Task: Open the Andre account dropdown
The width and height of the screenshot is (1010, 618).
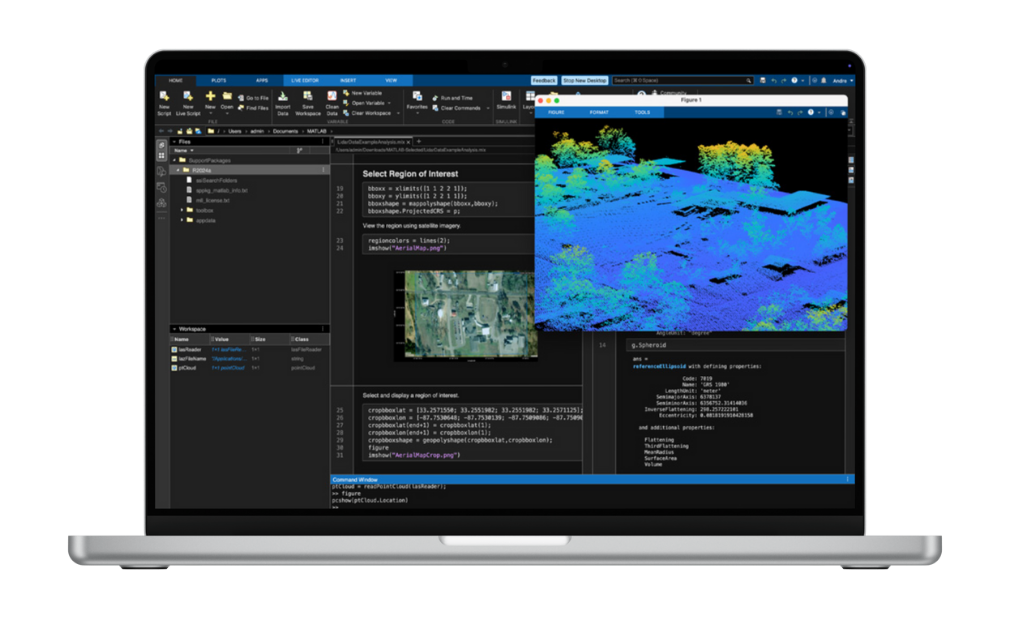Action: coord(843,81)
